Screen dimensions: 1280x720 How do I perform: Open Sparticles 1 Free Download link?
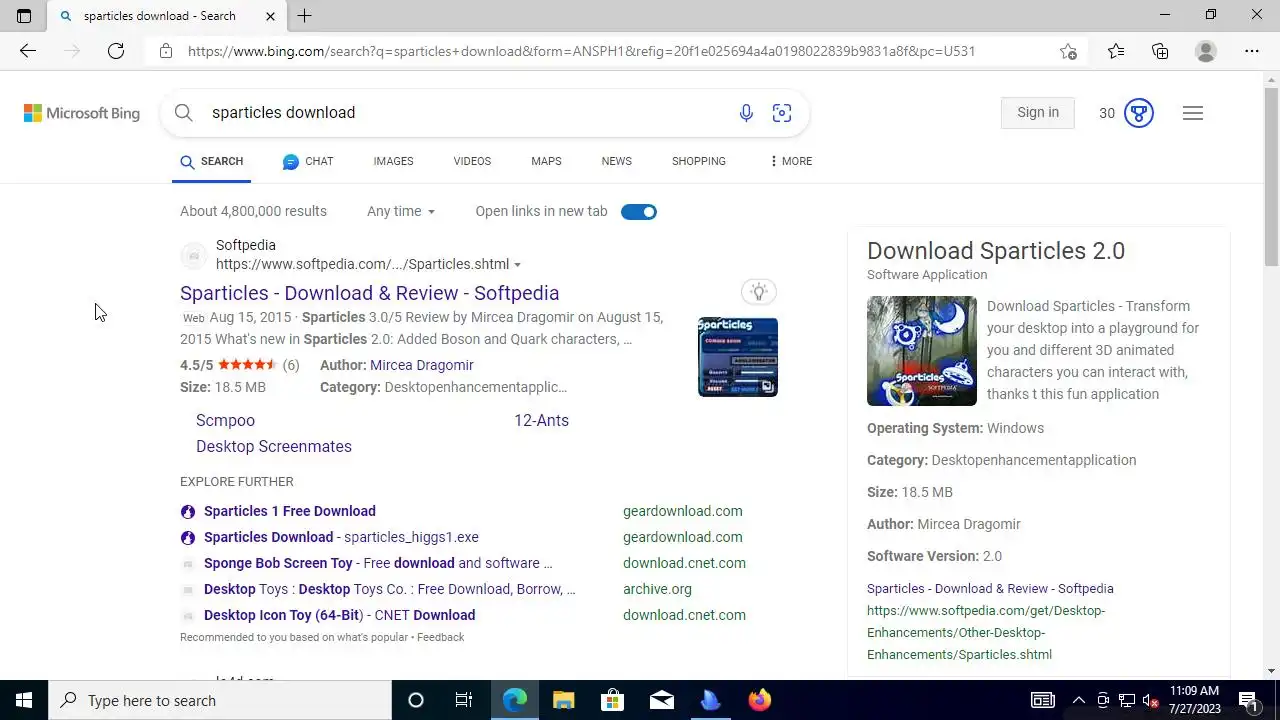click(x=290, y=511)
